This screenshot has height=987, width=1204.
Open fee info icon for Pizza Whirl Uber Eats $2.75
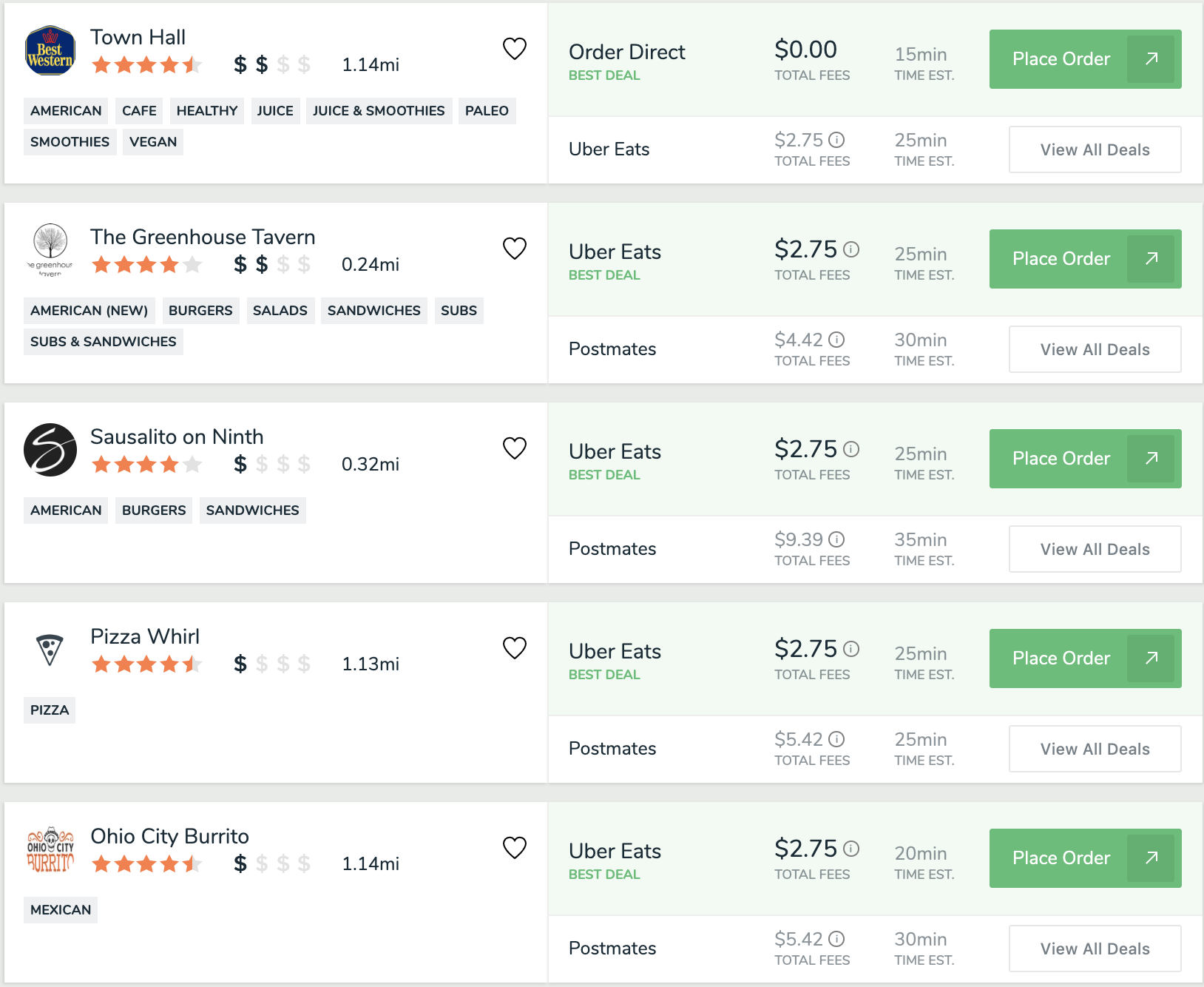(x=851, y=649)
